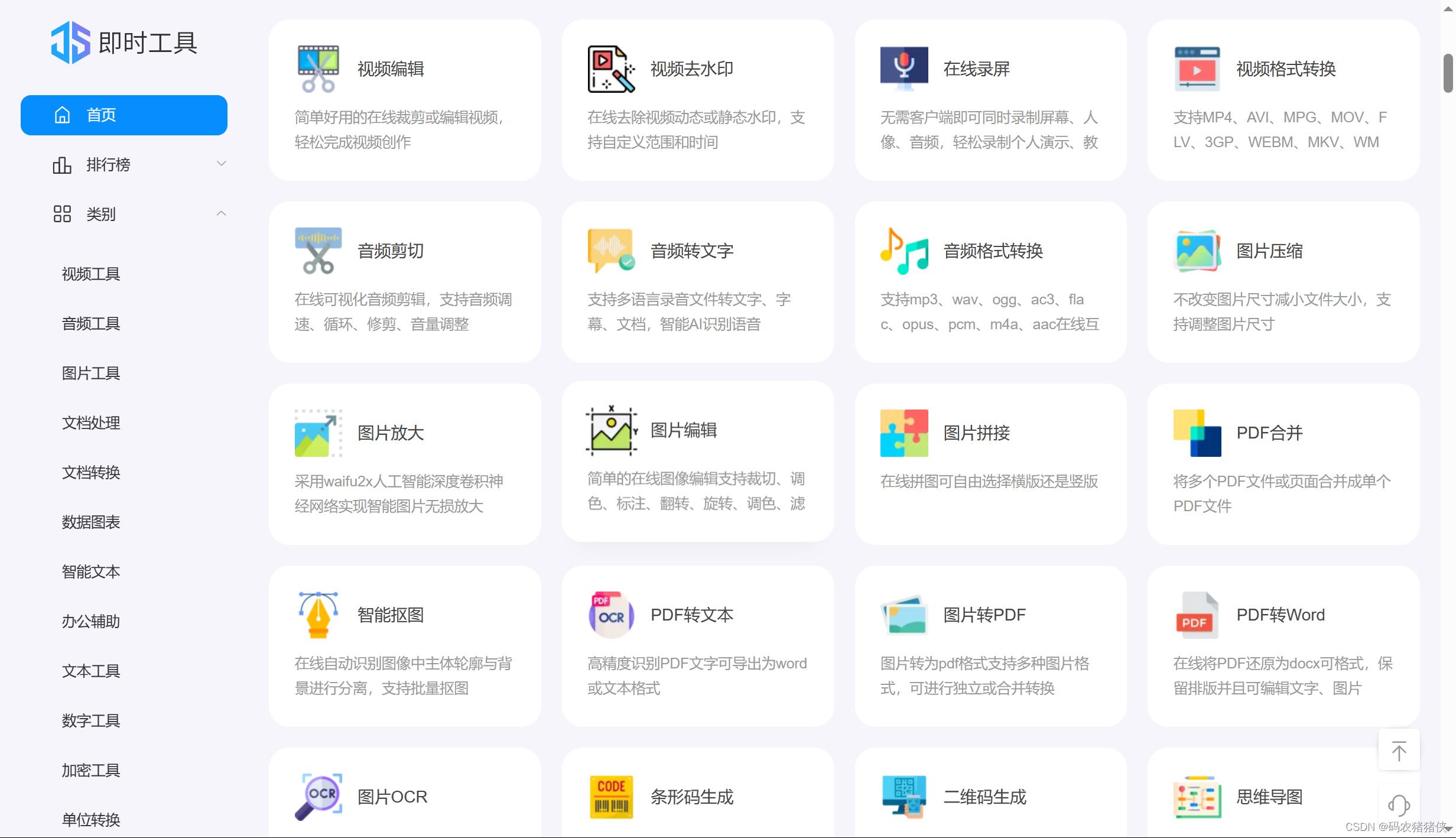Screen dimensions: 1456x838
Task: Click the online screen recording microphone icon
Action: point(903,68)
